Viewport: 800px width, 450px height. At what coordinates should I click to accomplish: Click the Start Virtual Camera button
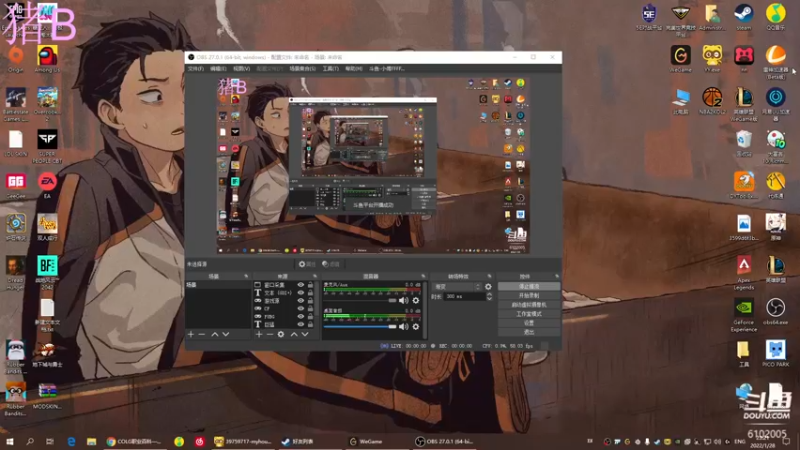[529, 305]
